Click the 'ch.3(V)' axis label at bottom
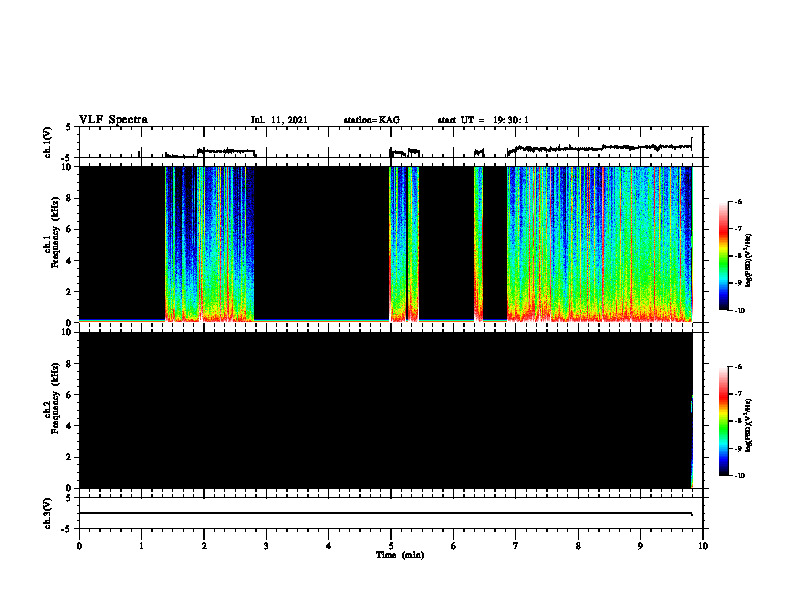Screen dimensions: 792x612 (x=48, y=513)
